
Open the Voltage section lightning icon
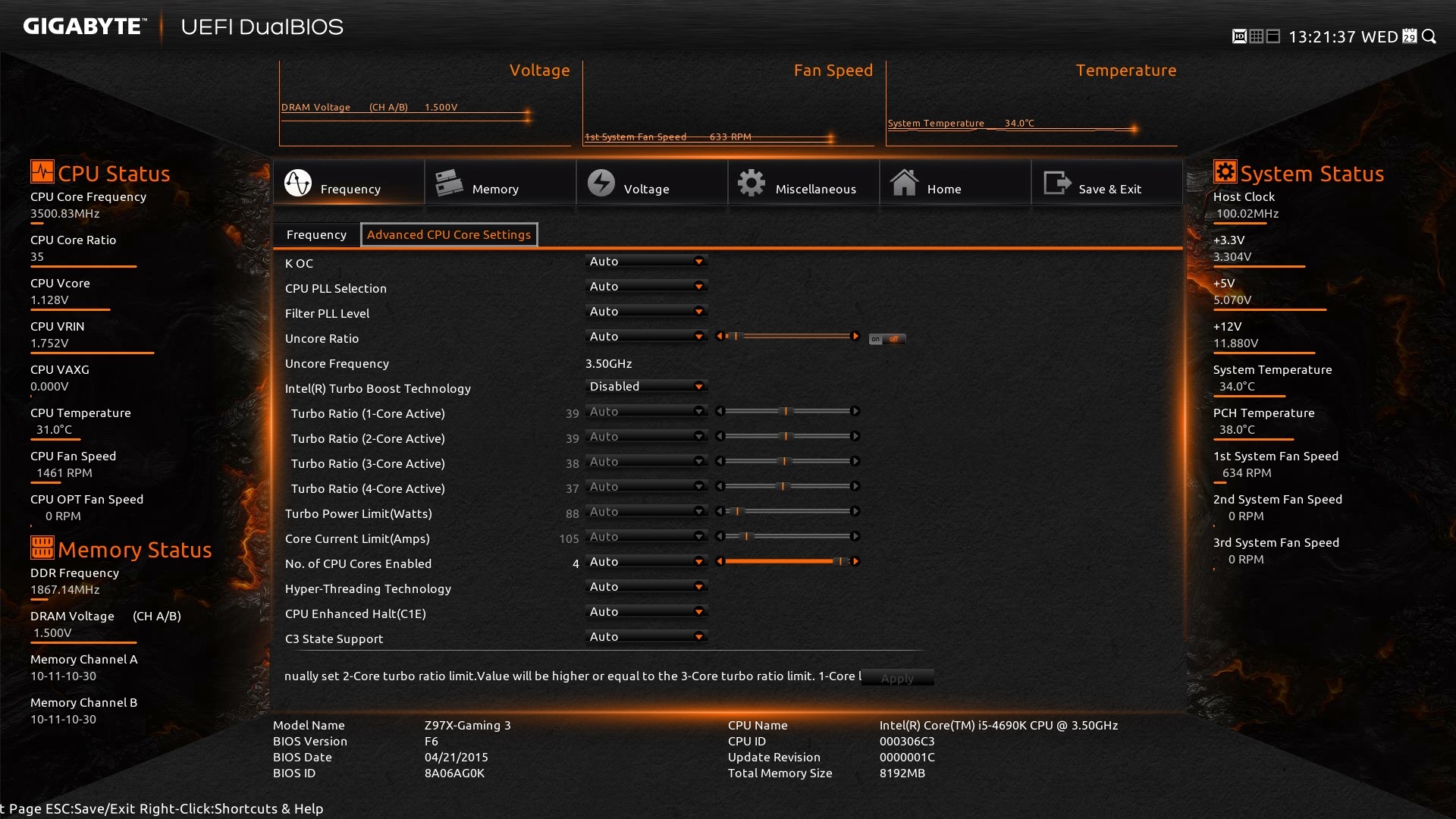point(601,183)
